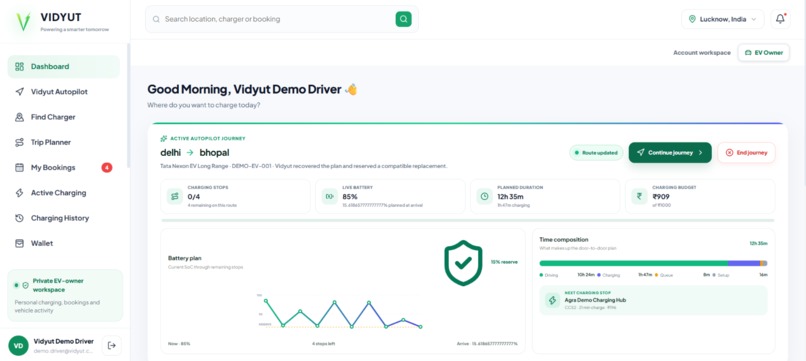Viewport: 806px width, 361px height.
Task: Click the My Bookings calendar icon
Action: [20, 167]
